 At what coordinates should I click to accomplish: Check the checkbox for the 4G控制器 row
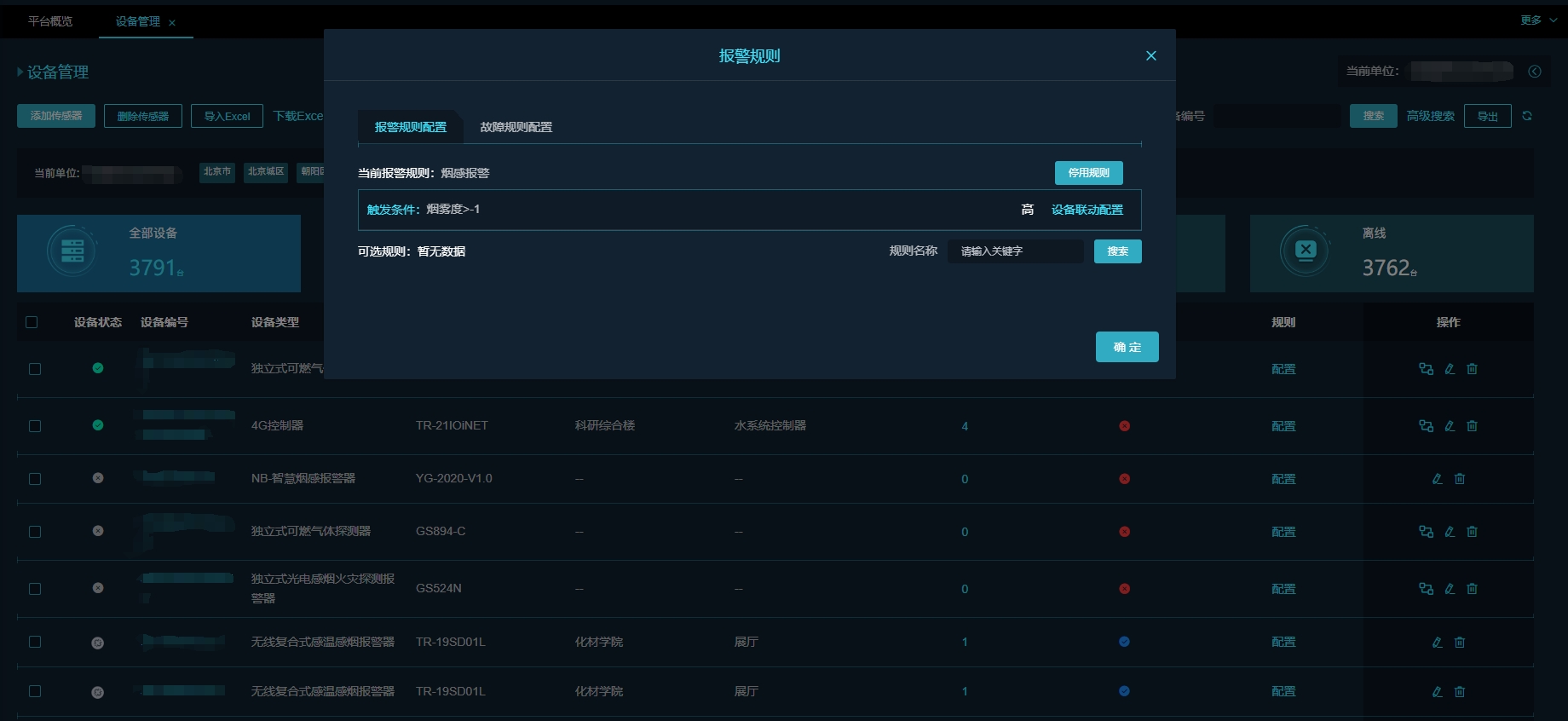tap(35, 426)
